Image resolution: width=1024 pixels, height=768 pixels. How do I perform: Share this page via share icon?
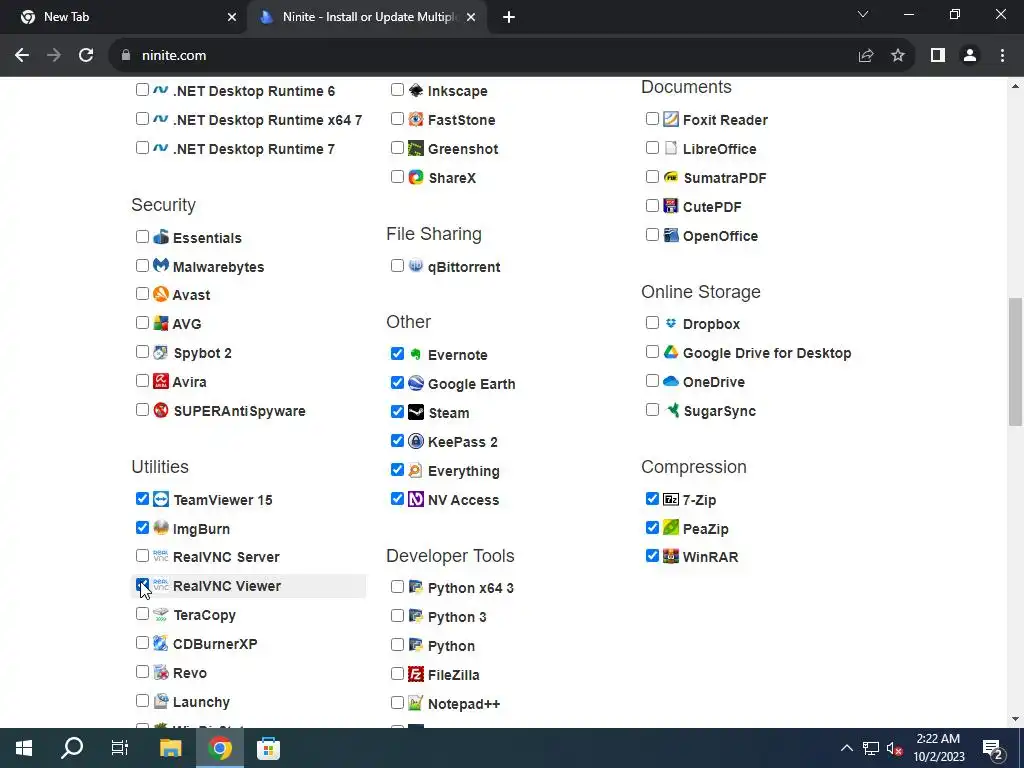coord(866,56)
